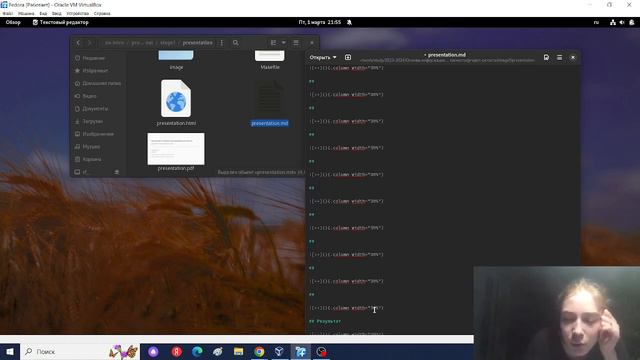Click the presentation.md title in the editor header
Screen dimensions: 640x360
click(x=447, y=55)
